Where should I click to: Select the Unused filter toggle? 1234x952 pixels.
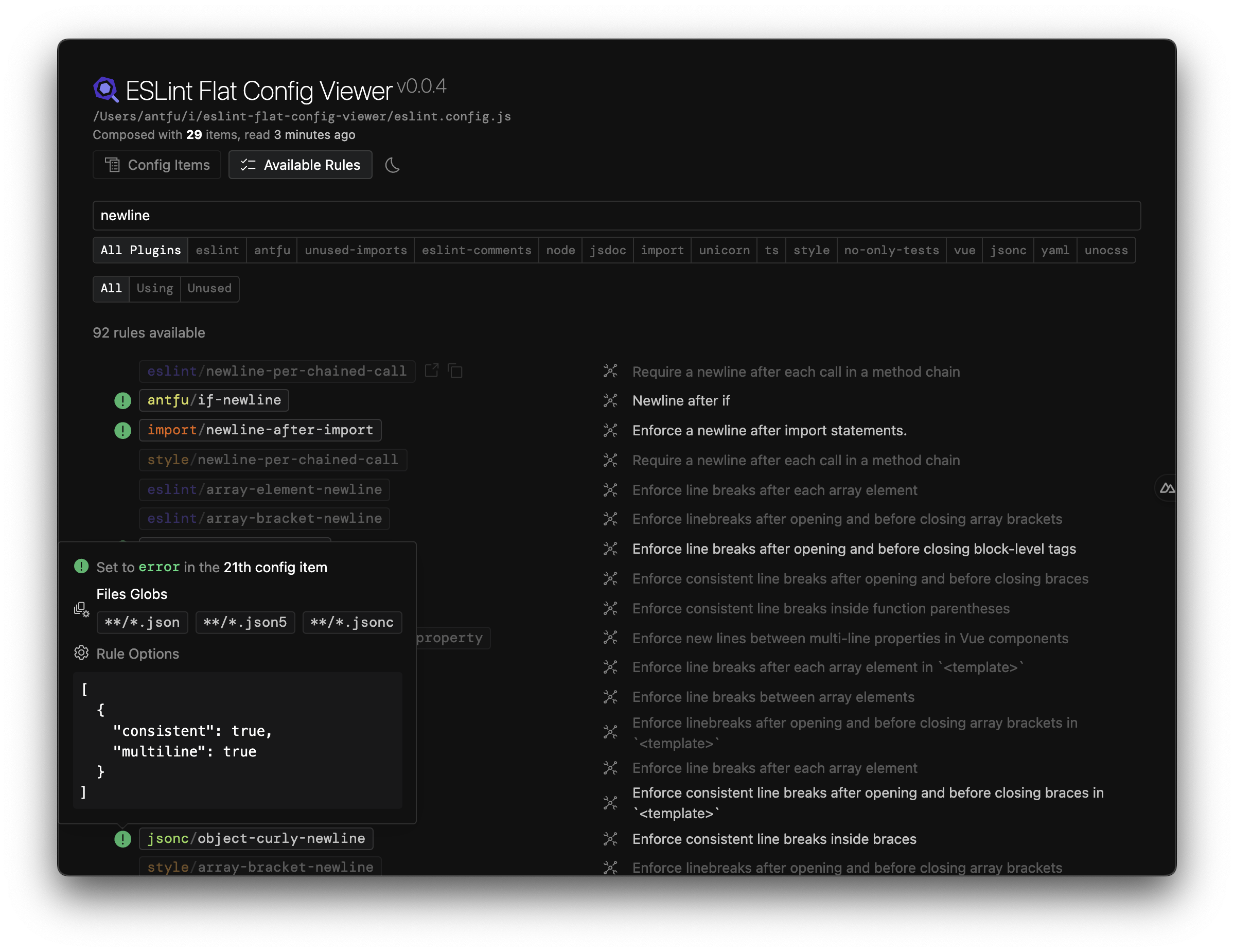click(209, 288)
